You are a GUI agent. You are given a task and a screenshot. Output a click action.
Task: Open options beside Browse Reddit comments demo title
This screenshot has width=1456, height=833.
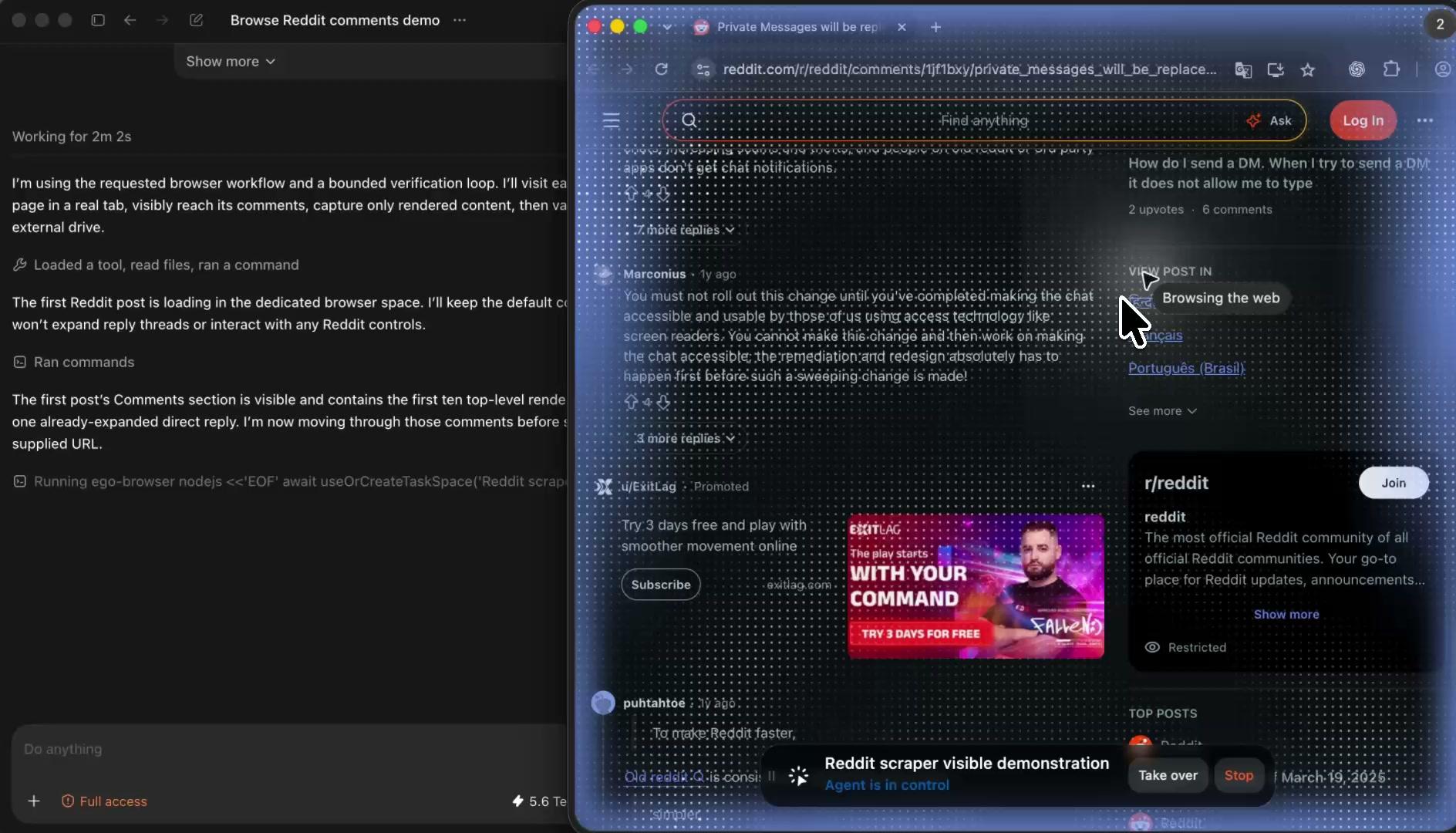pos(460,20)
